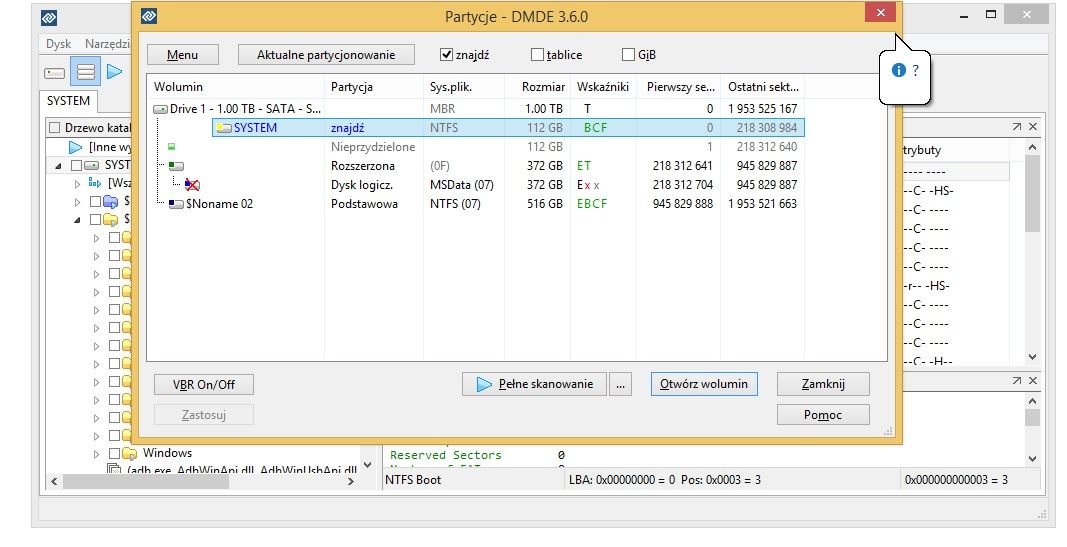The width and height of the screenshot is (1067, 547).
Task: Click the ellipsis button next to Pełne skanowanie
Action: pyautogui.click(x=620, y=384)
